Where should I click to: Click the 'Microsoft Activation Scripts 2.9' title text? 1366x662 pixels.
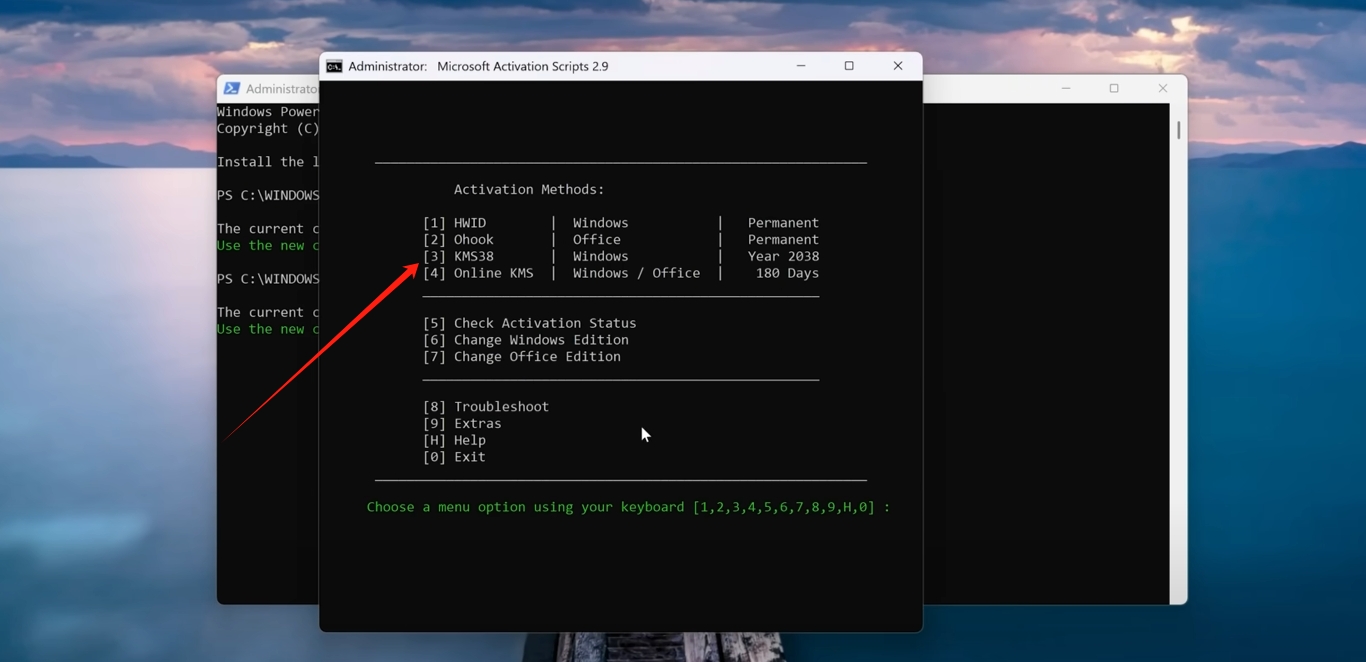[523, 66]
